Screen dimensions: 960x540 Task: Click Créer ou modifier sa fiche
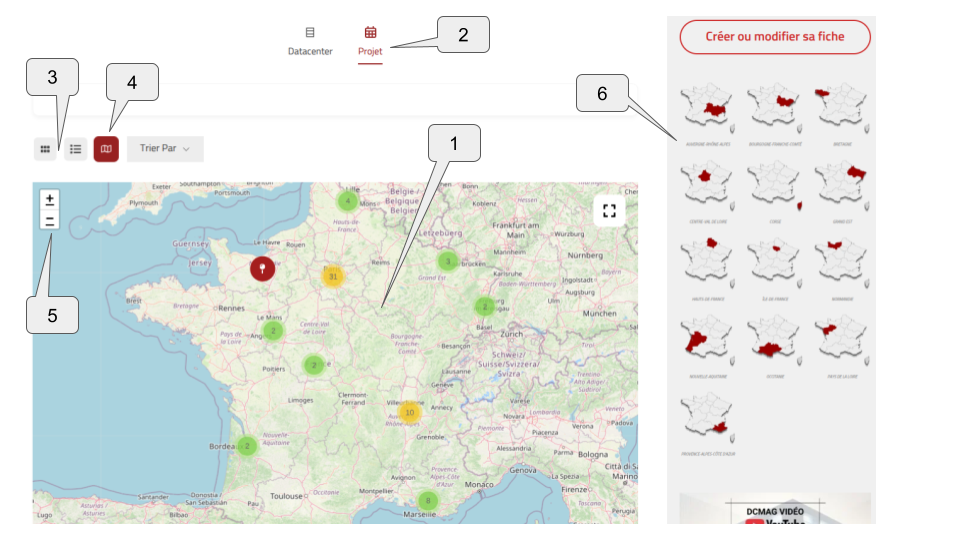[x=775, y=37]
